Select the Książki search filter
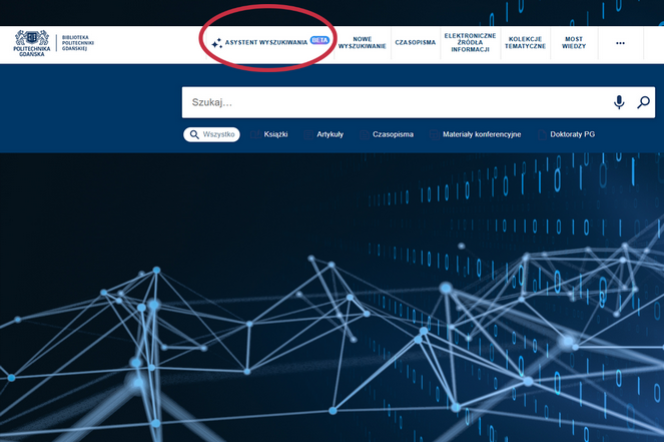The image size is (664, 442). pyautogui.click(x=275, y=134)
